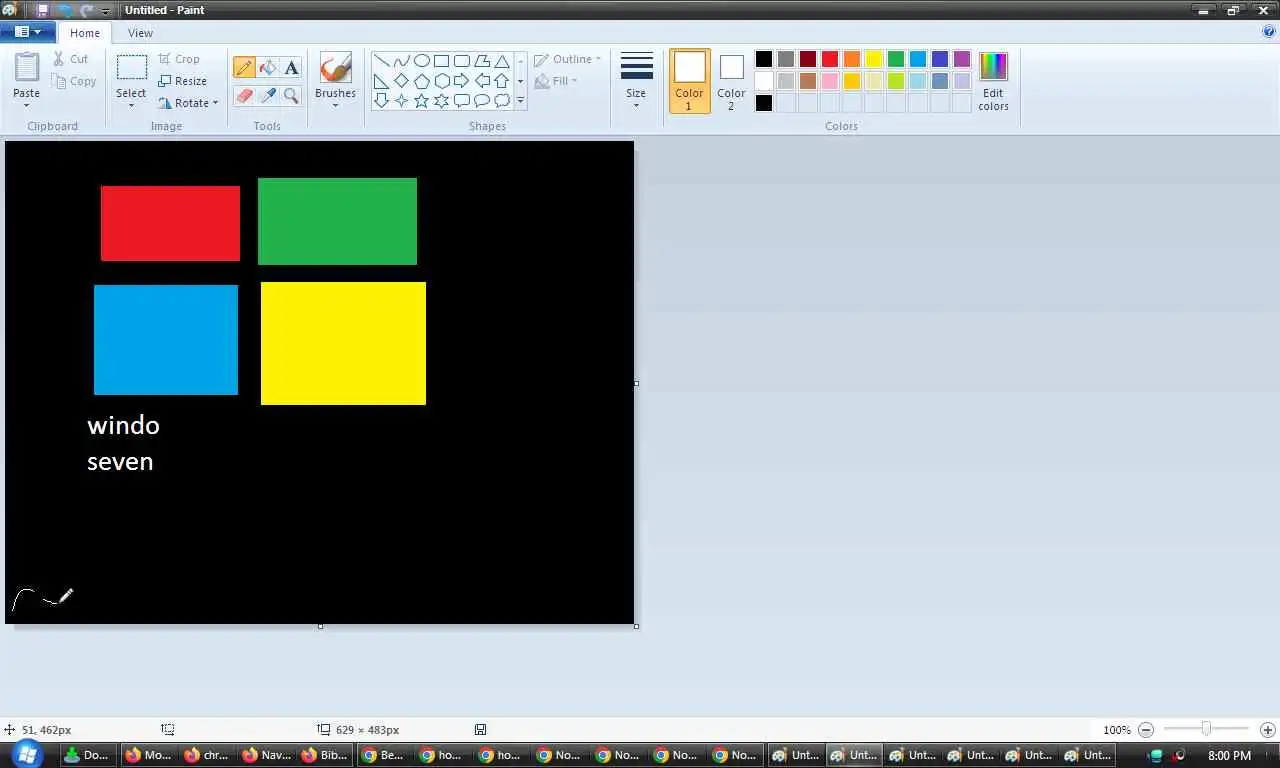Activate the Color 2 background selector
Screen dimensions: 1280x768
(731, 81)
